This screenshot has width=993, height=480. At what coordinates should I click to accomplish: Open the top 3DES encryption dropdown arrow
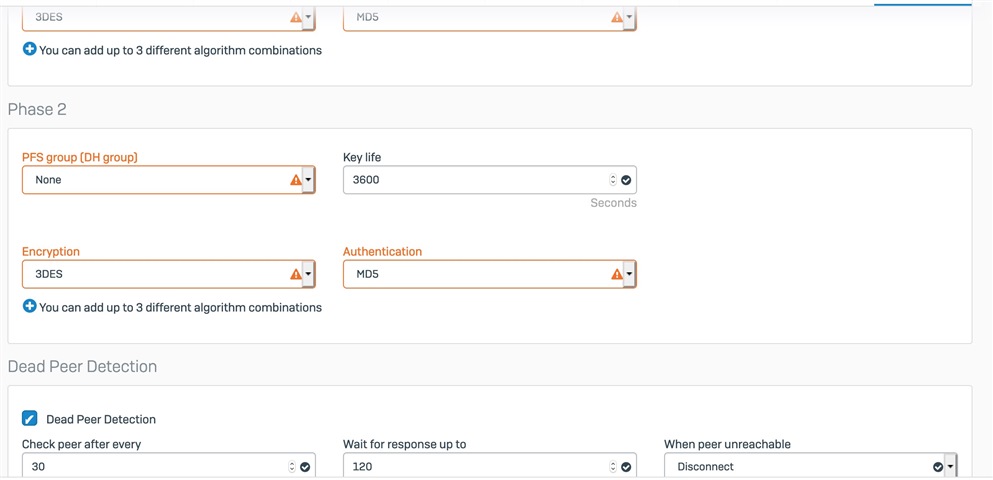click(x=308, y=18)
